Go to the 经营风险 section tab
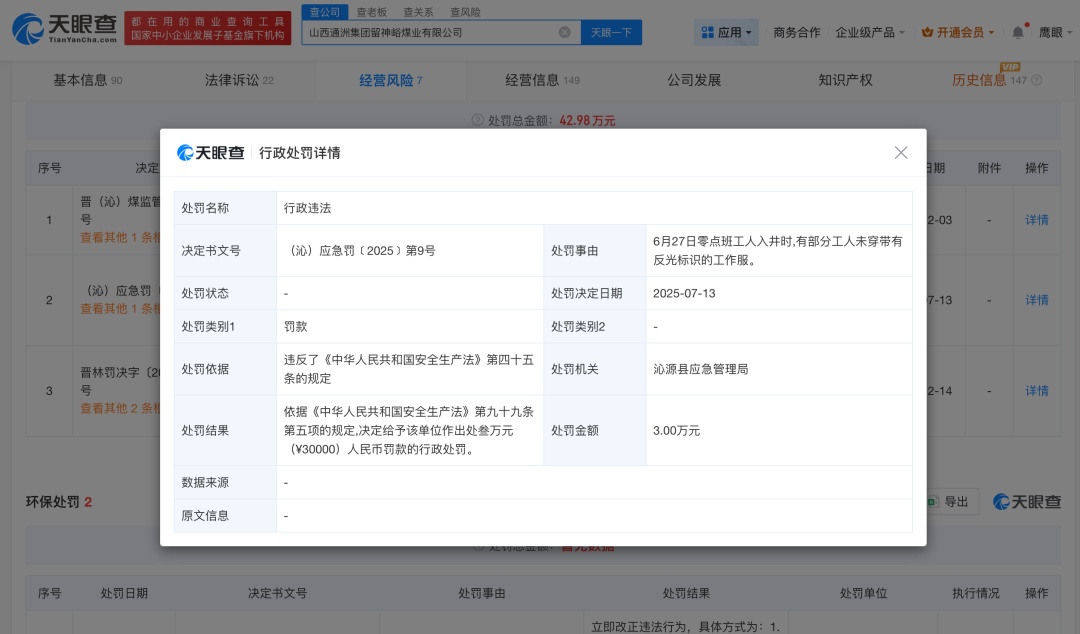Screen dimensions: 1080x634 (x=391, y=80)
